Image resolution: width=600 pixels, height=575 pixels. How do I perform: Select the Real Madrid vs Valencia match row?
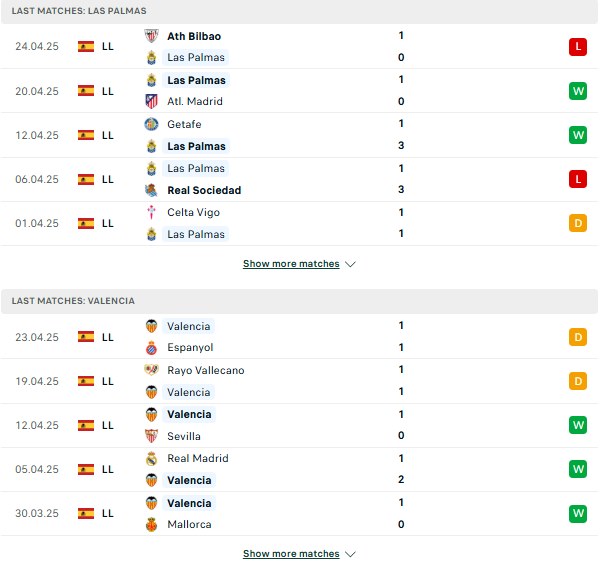point(300,469)
